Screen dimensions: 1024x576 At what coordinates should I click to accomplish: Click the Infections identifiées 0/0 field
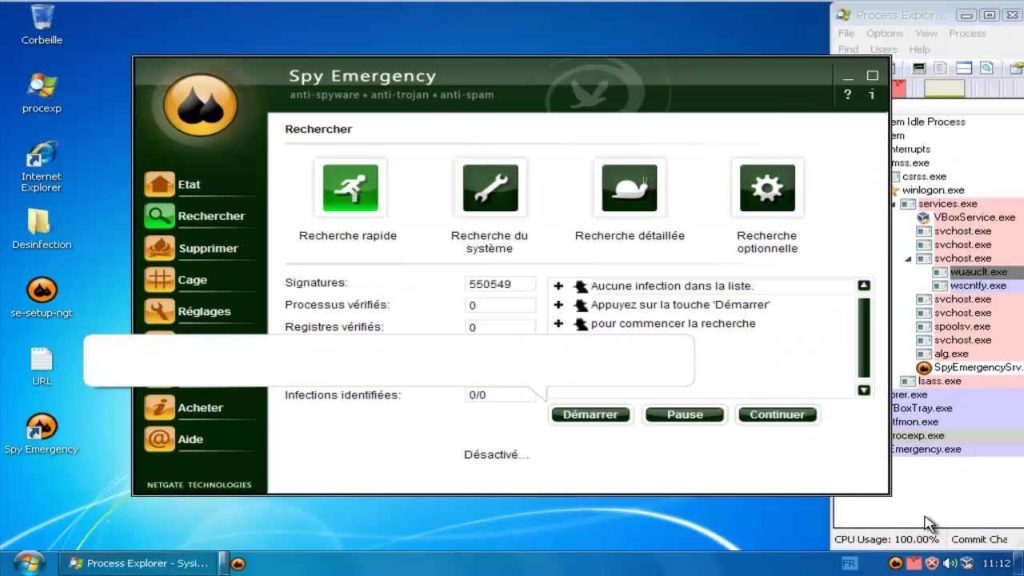pos(500,395)
